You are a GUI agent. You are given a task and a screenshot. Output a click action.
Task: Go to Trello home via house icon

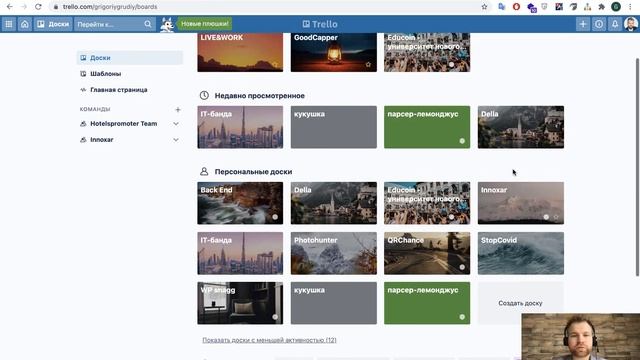24,24
